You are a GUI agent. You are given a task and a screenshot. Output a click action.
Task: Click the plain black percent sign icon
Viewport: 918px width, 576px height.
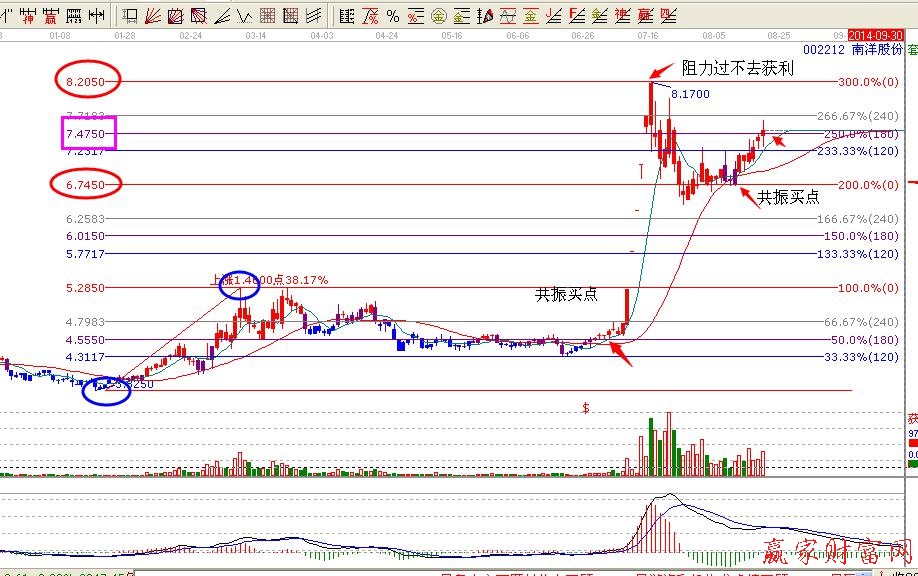(x=393, y=16)
